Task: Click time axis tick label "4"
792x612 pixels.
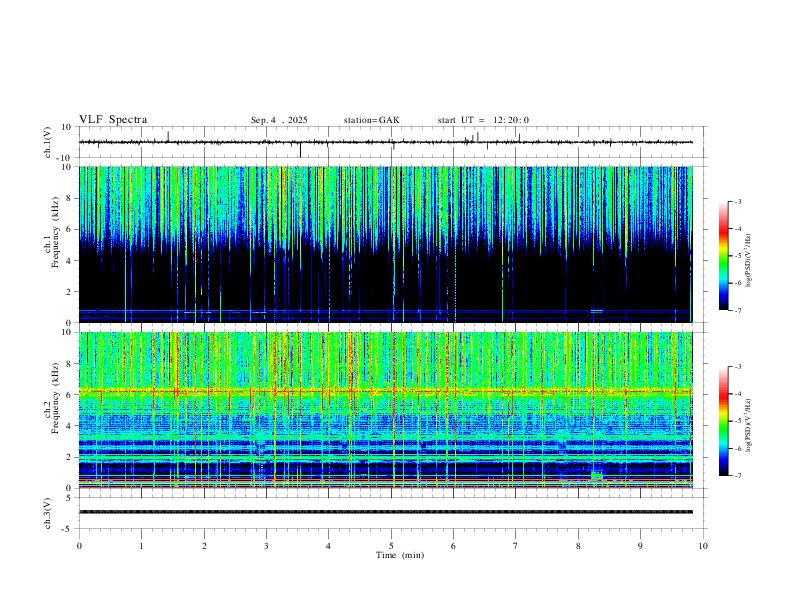Action: point(328,546)
